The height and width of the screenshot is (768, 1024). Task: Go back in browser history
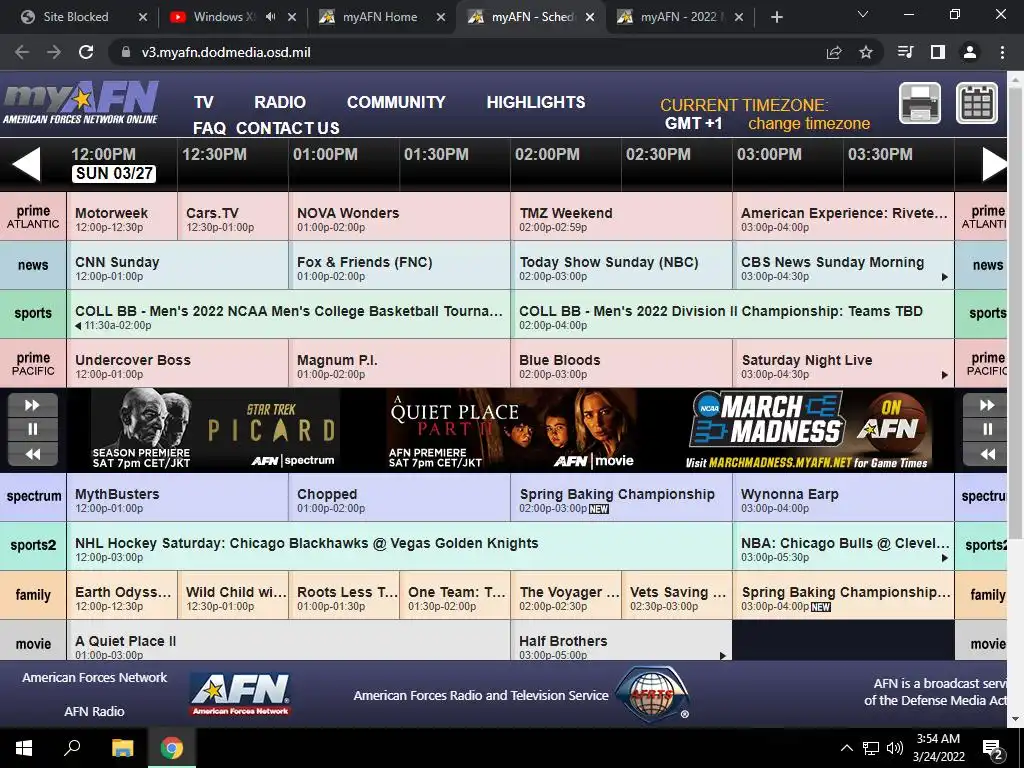pyautogui.click(x=22, y=52)
